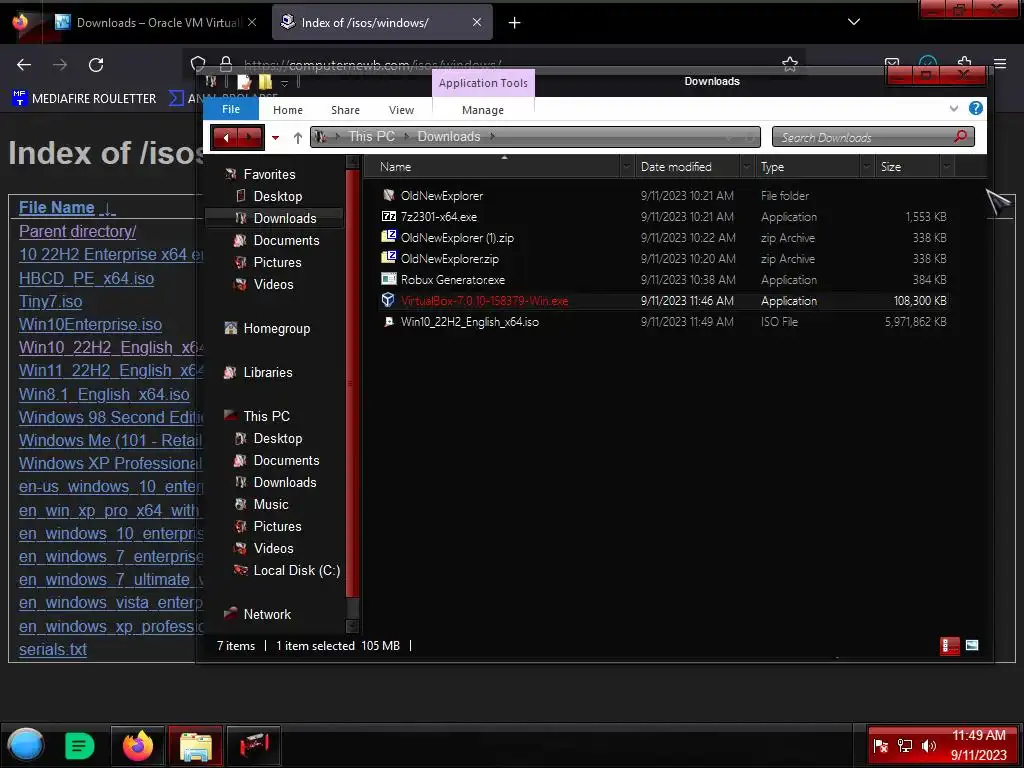Image resolution: width=1024 pixels, height=768 pixels.
Task: Click the Start orb on taskbar
Action: click(26, 744)
